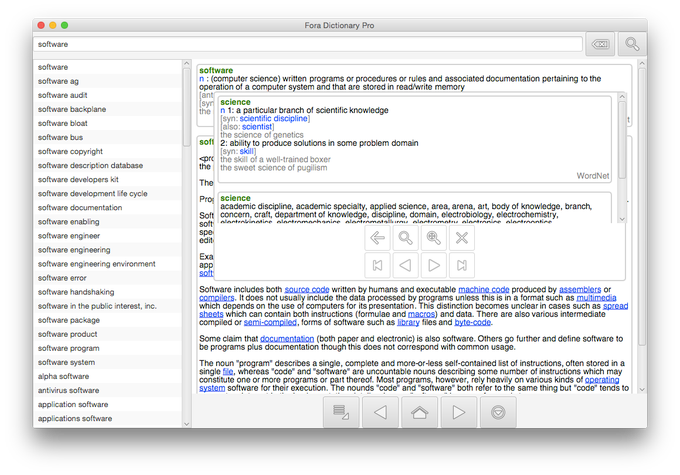
Task: Select 'software bus' entry
Action: point(108,138)
